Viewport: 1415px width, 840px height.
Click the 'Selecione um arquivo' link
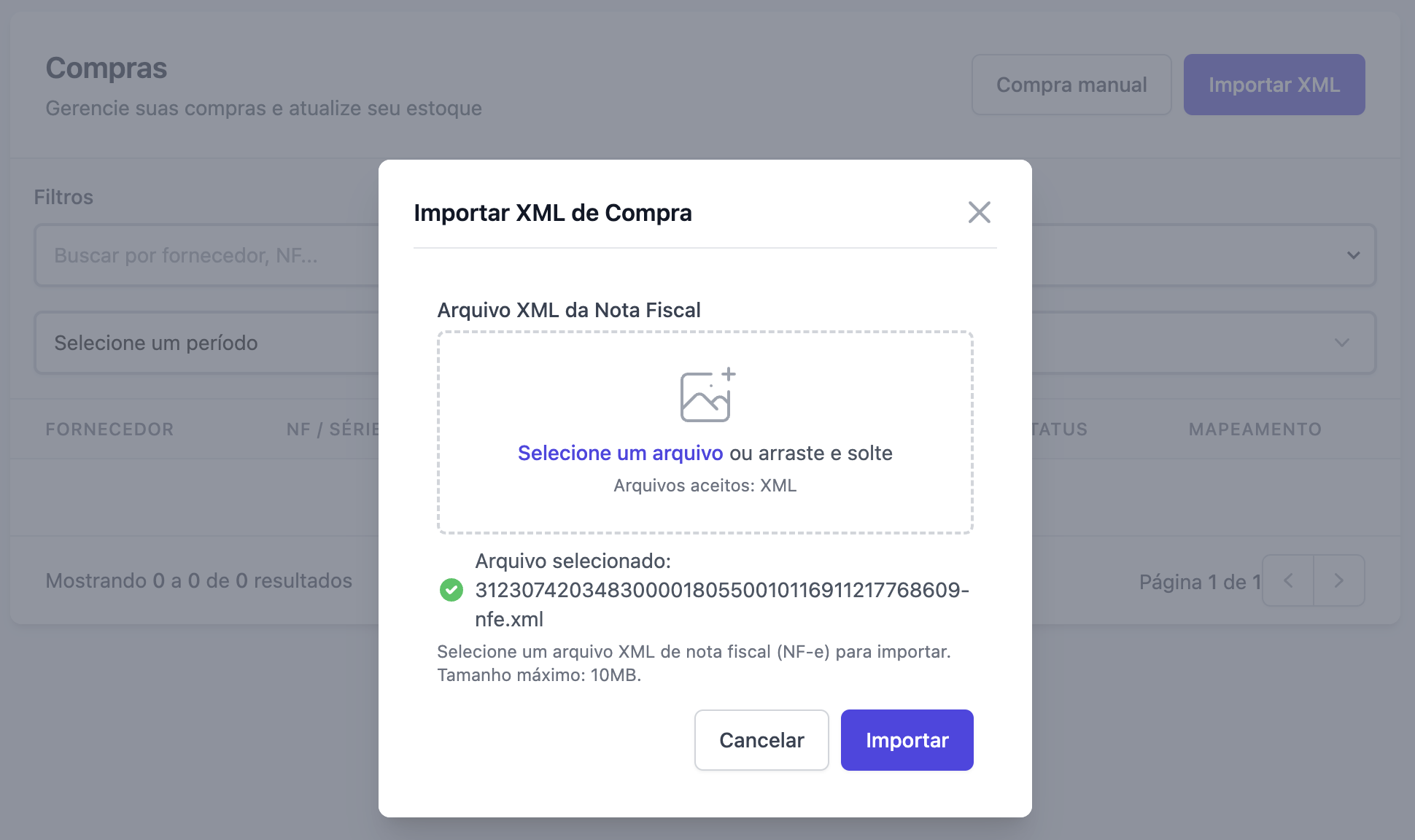point(620,453)
